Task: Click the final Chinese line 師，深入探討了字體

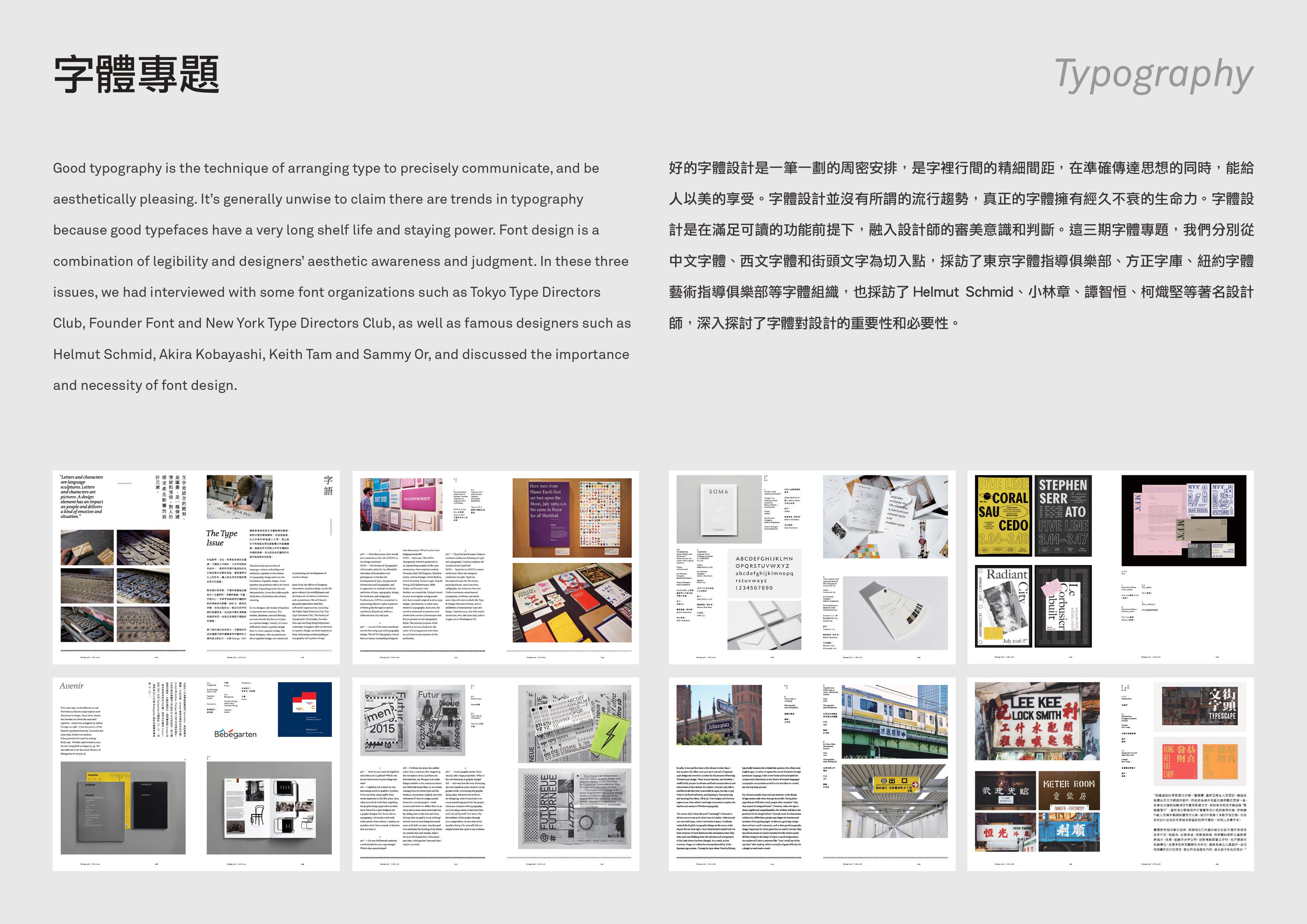Action: (x=814, y=323)
